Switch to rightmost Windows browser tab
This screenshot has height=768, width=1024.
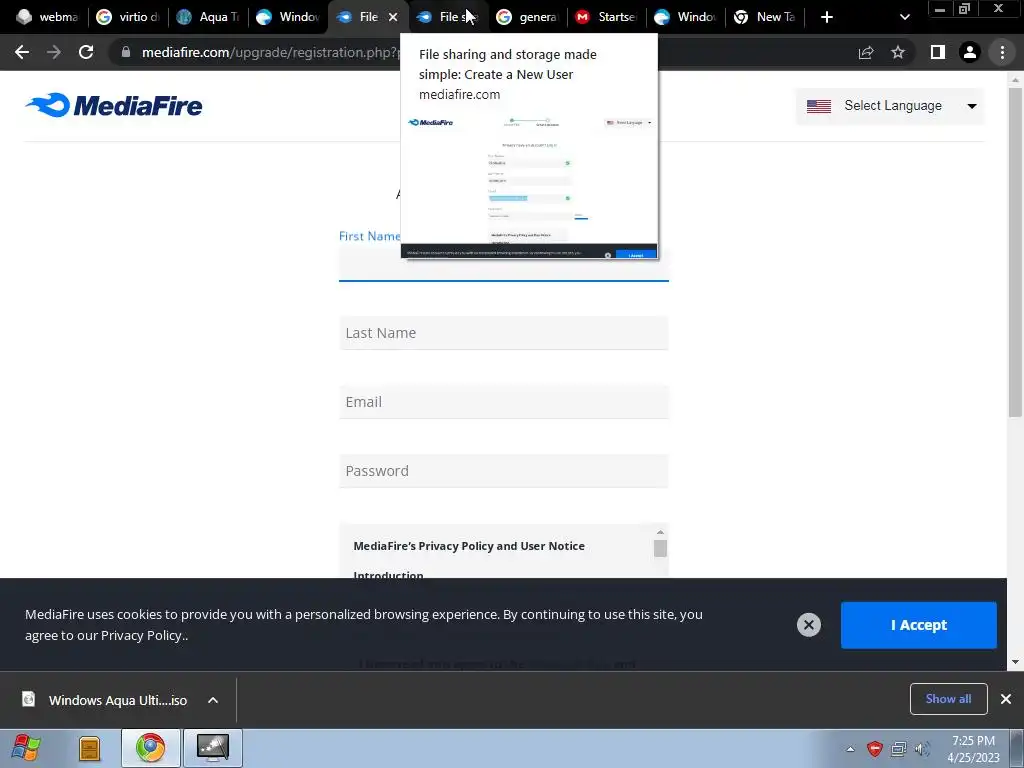(686, 17)
